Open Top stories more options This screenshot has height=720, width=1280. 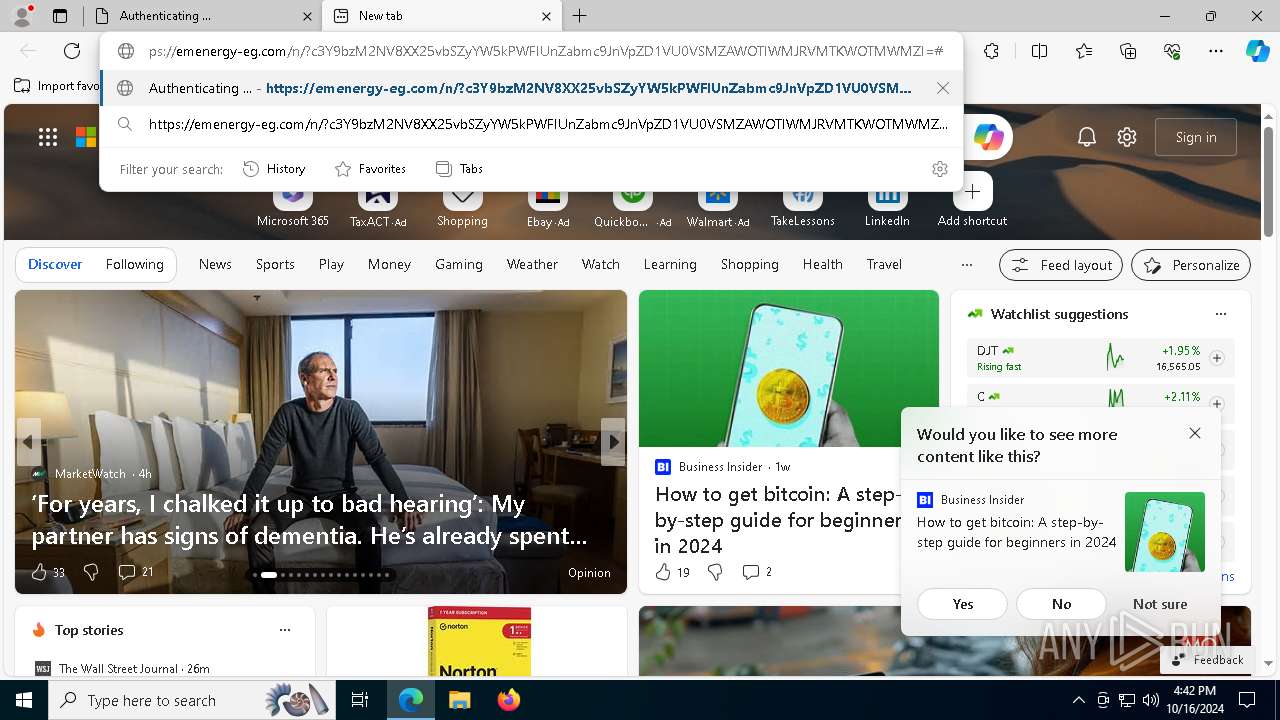coord(285,630)
